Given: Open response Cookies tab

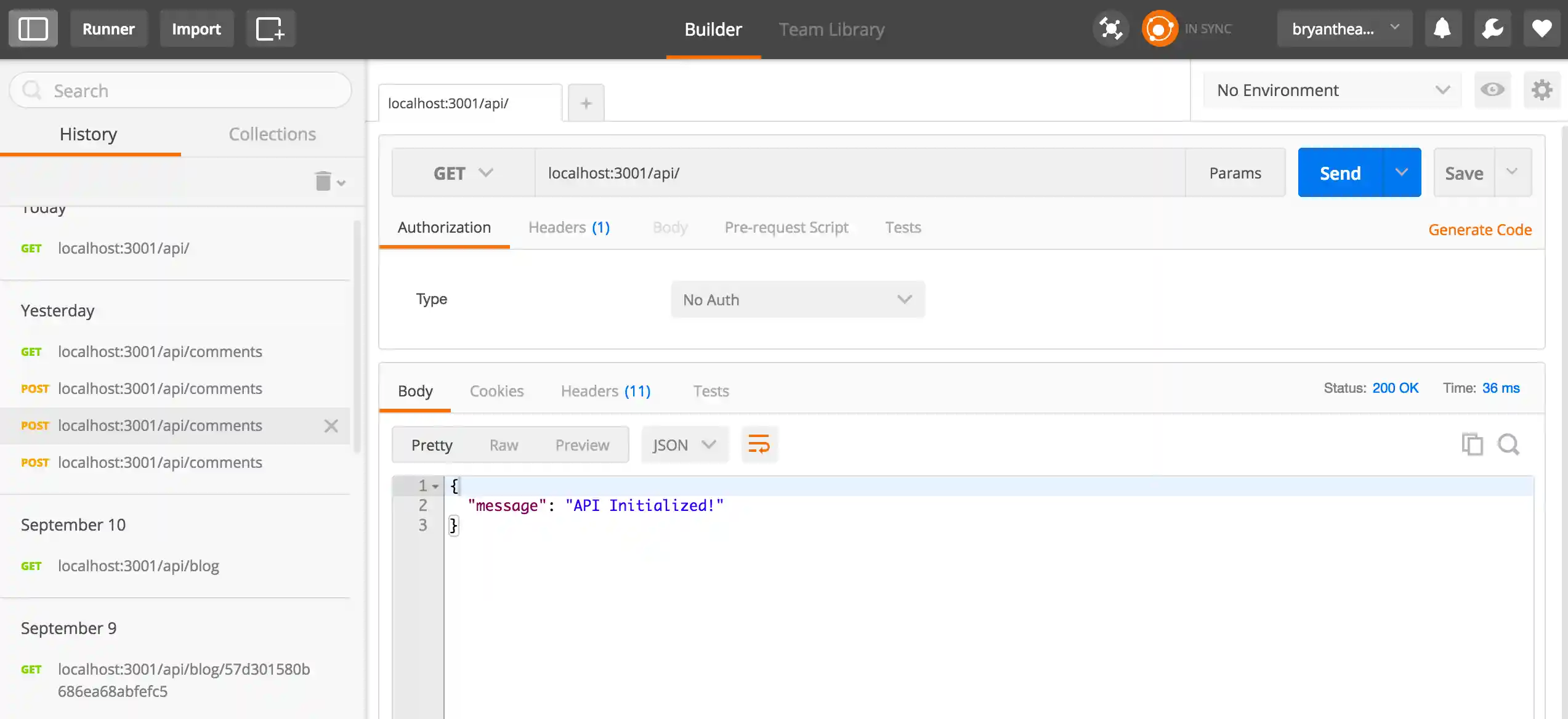Looking at the screenshot, I should [496, 391].
